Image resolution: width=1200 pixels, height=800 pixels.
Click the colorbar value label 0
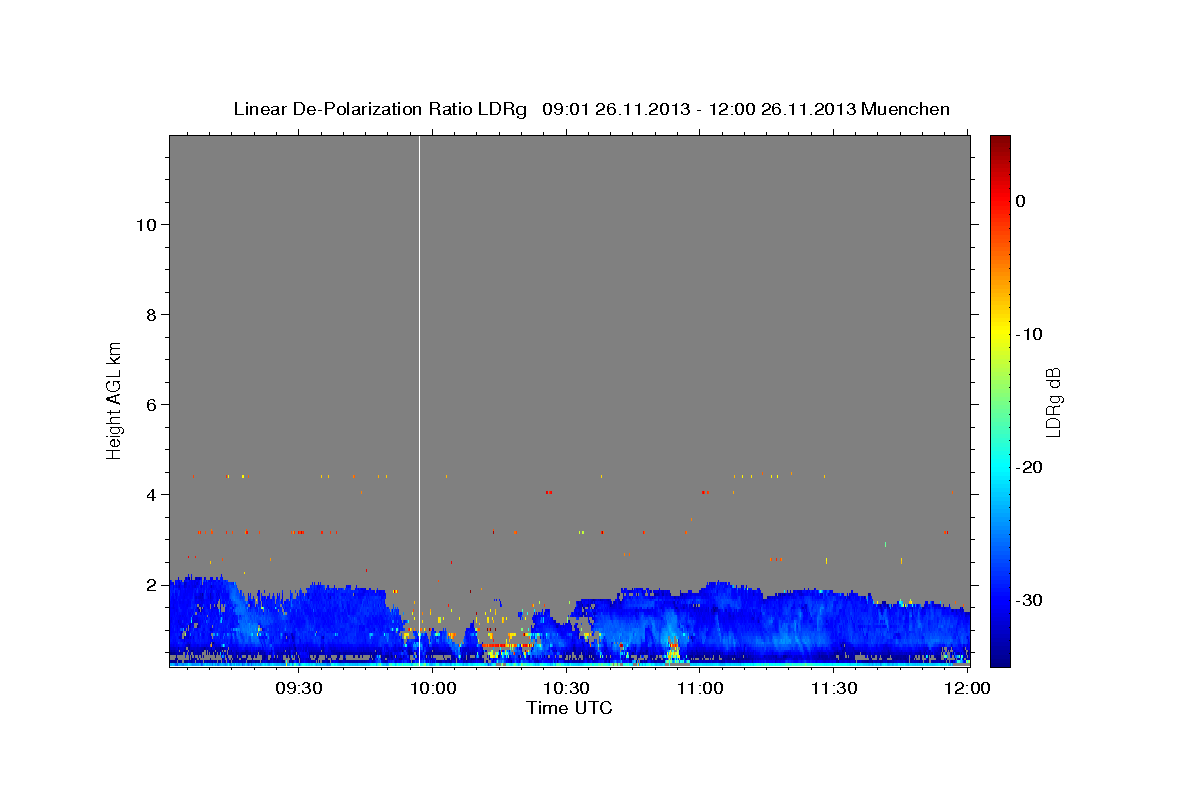1021,201
